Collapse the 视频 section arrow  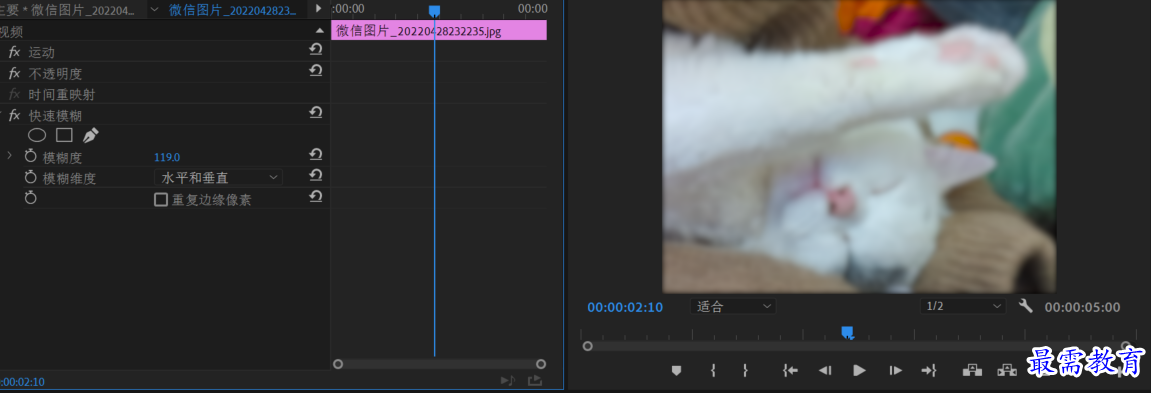click(319, 30)
